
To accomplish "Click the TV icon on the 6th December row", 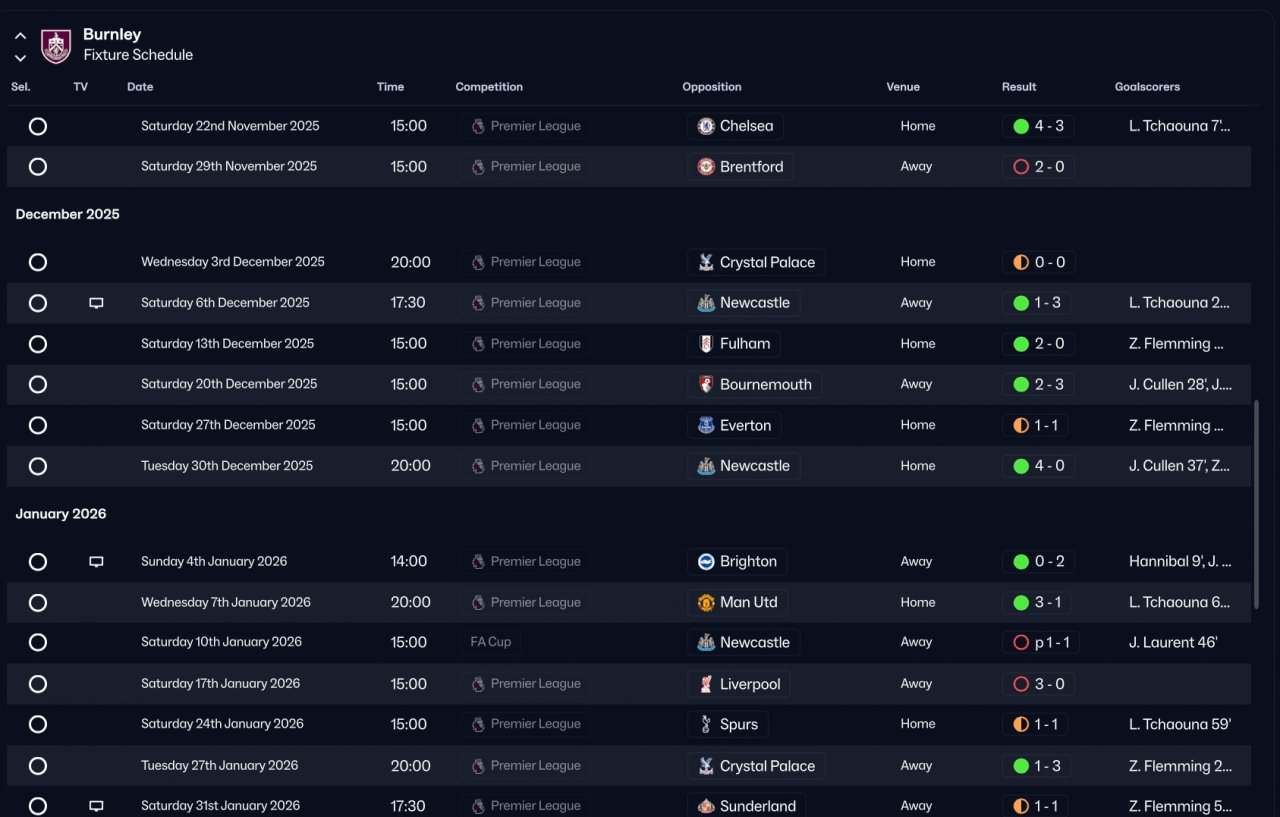I will point(96,303).
